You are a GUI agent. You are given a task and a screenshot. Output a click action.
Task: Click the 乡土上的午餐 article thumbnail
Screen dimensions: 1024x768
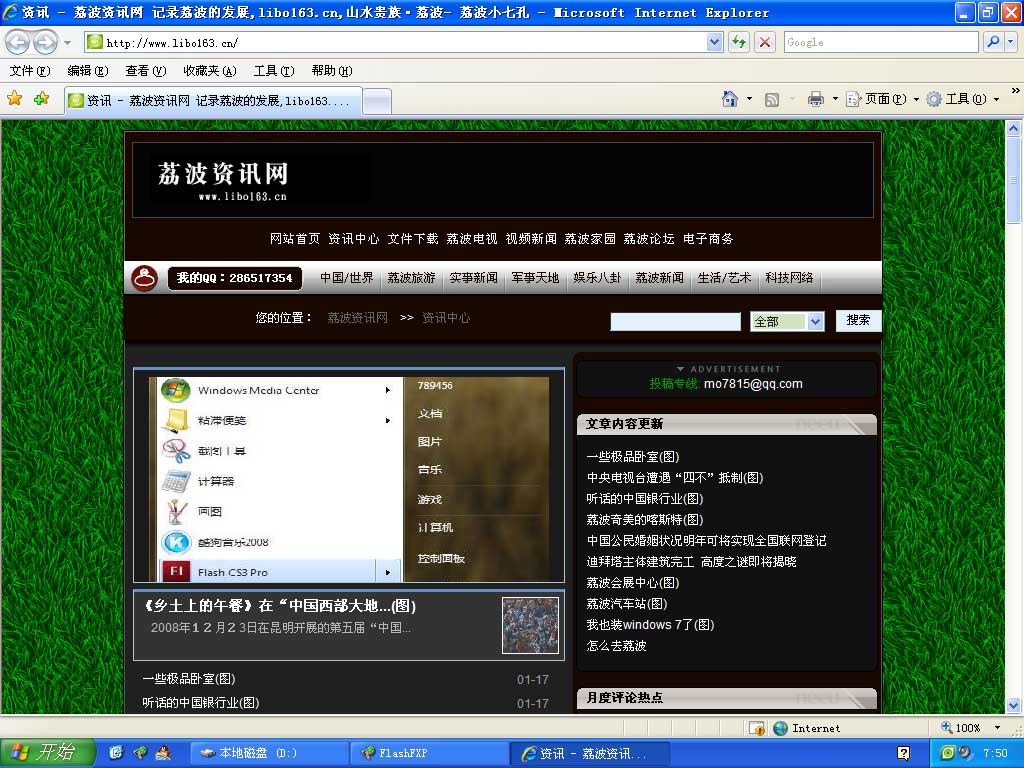coord(530,625)
